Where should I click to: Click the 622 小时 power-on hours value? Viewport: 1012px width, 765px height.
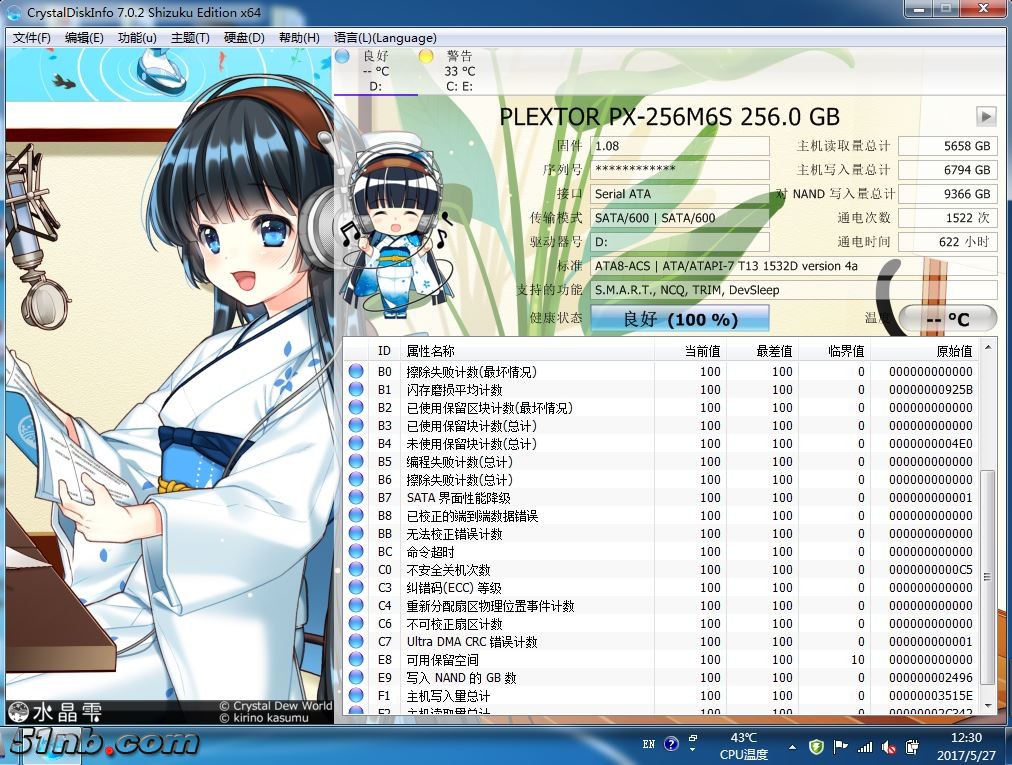(947, 242)
